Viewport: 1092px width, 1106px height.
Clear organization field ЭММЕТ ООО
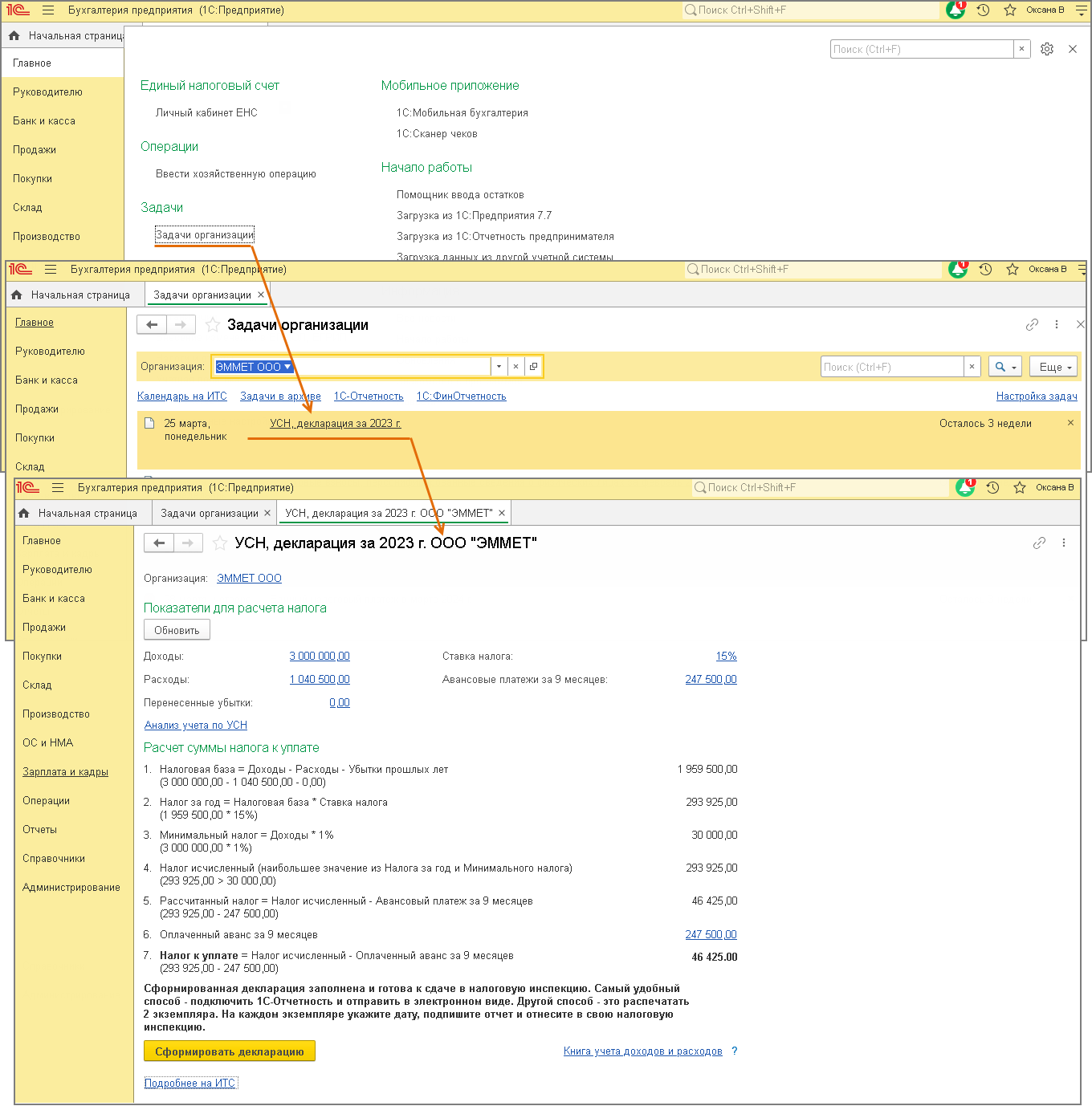pyautogui.click(x=515, y=367)
